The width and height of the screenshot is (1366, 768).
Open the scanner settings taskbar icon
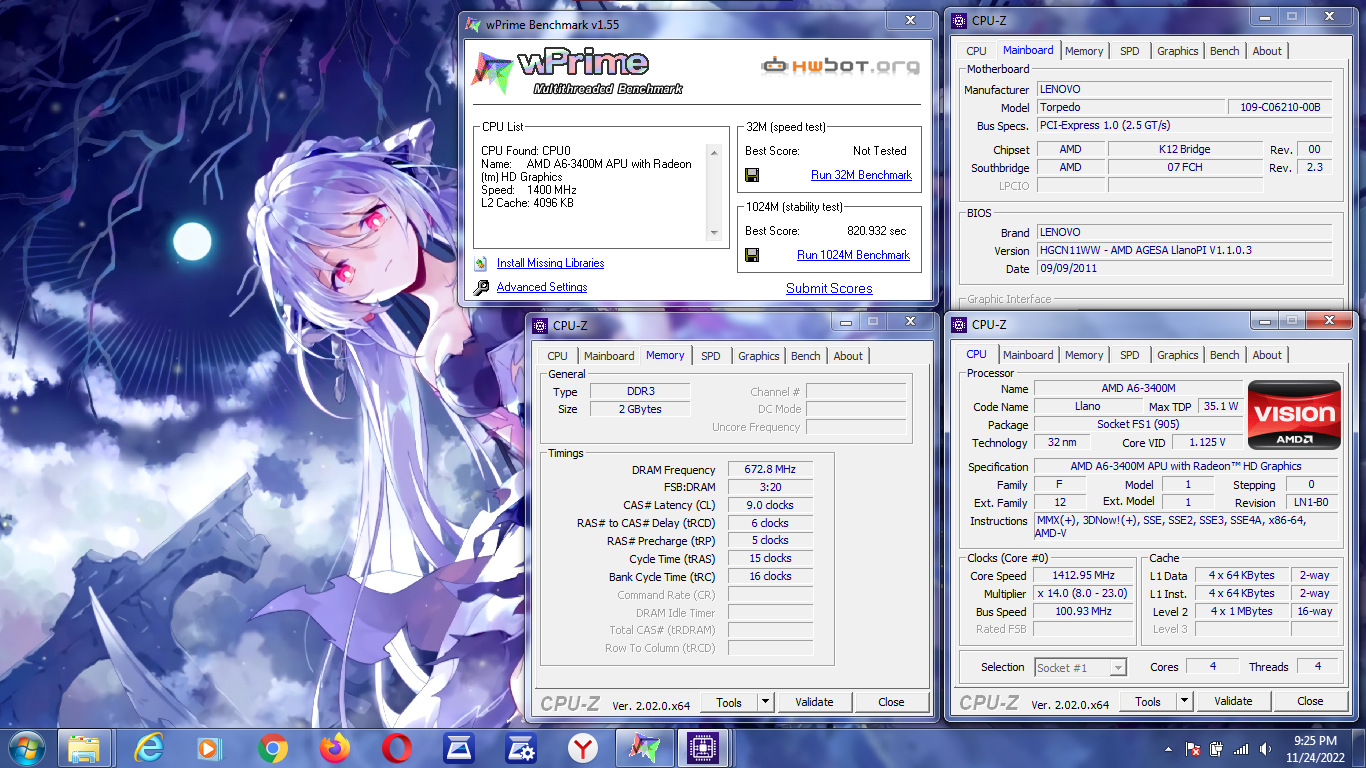(521, 747)
